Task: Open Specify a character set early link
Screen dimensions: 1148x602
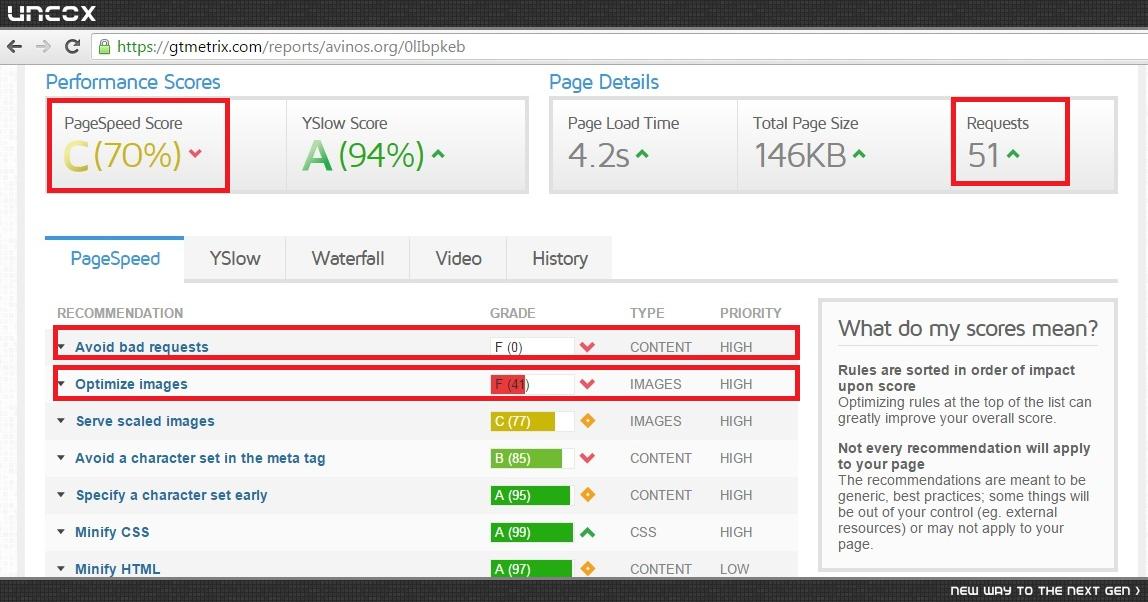Action: click(x=171, y=495)
